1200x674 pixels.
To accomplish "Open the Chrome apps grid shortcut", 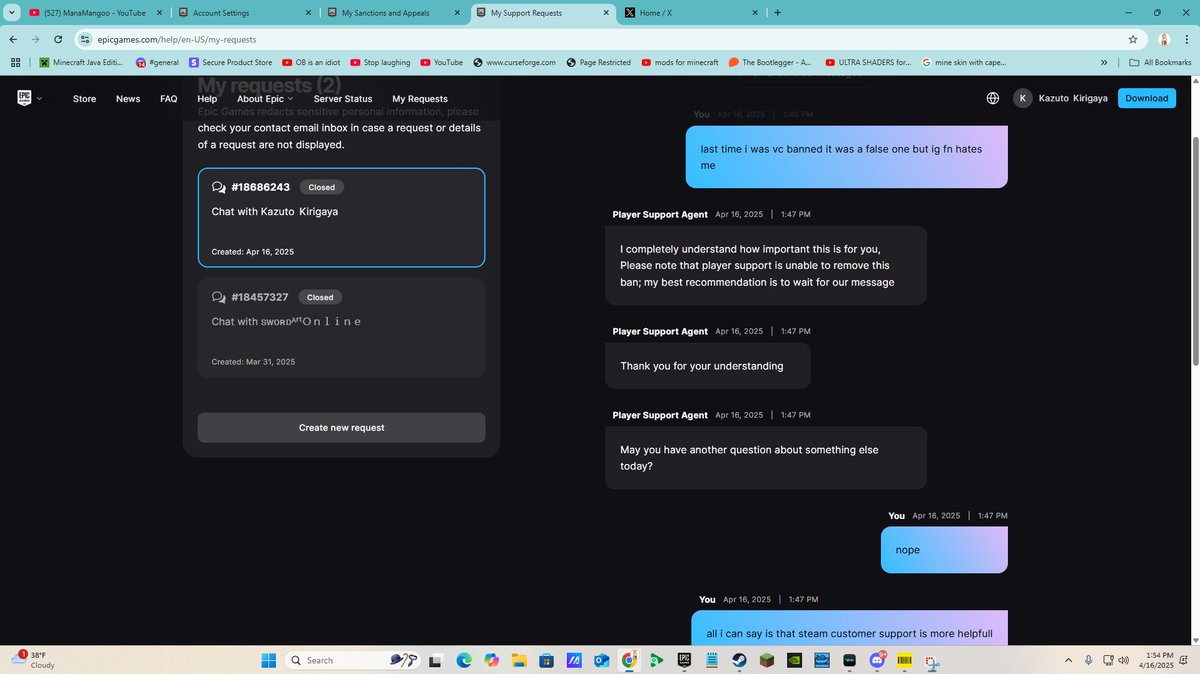I will click(15, 62).
